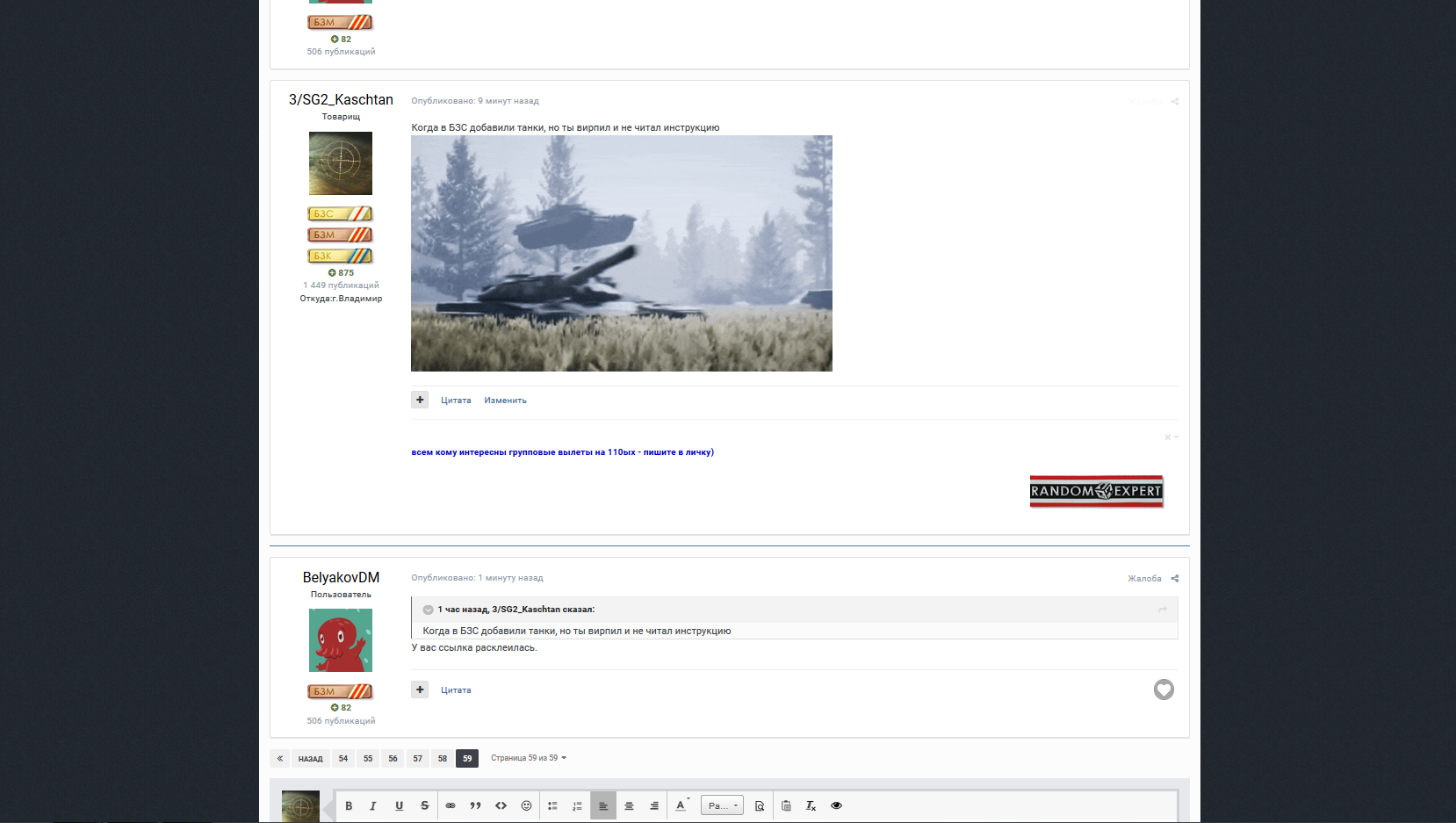Like BelyakovDM's post with the heart icon
This screenshot has height=823, width=1456.
pyautogui.click(x=1164, y=689)
